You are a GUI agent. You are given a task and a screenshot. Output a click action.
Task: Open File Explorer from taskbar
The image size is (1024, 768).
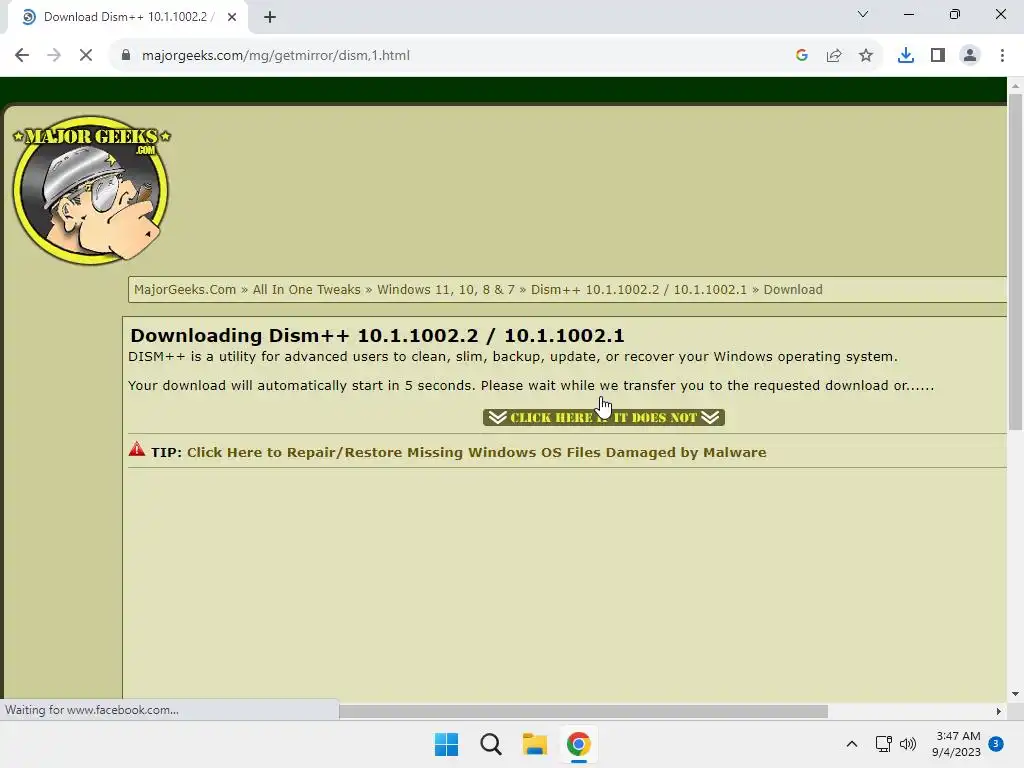coord(534,744)
